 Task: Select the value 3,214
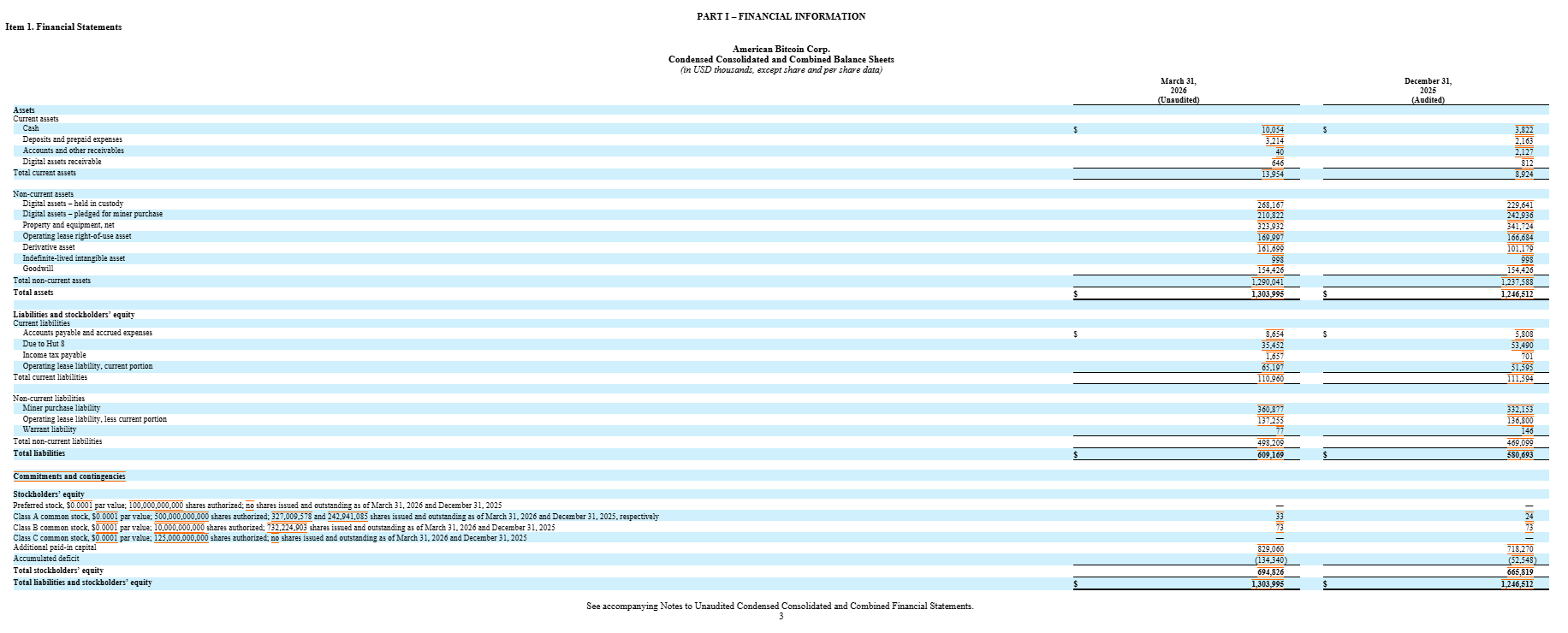click(x=1274, y=140)
